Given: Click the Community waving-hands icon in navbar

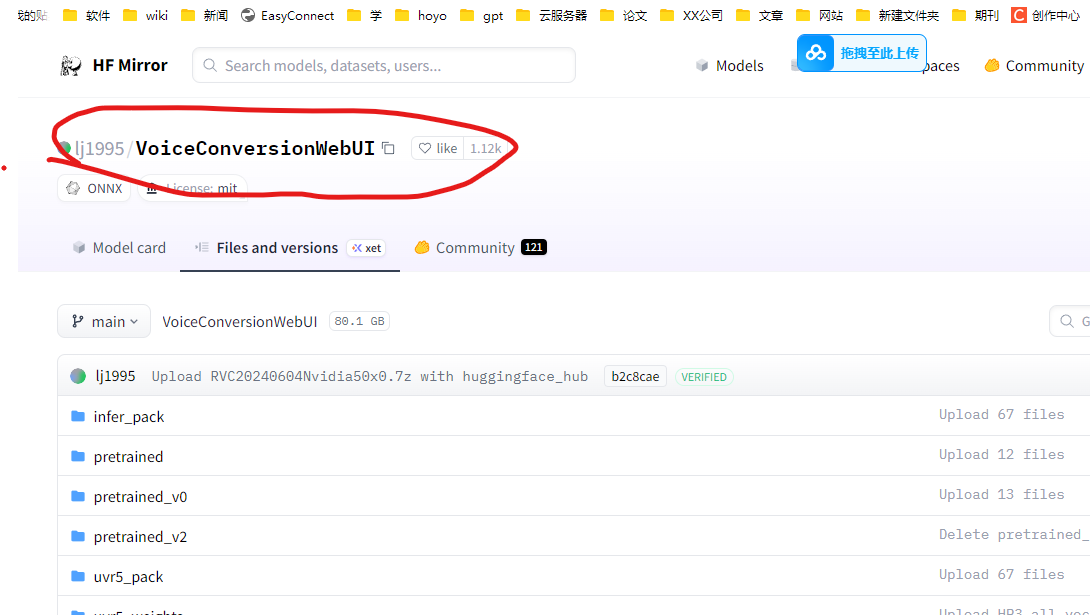Looking at the screenshot, I should click(x=992, y=65).
